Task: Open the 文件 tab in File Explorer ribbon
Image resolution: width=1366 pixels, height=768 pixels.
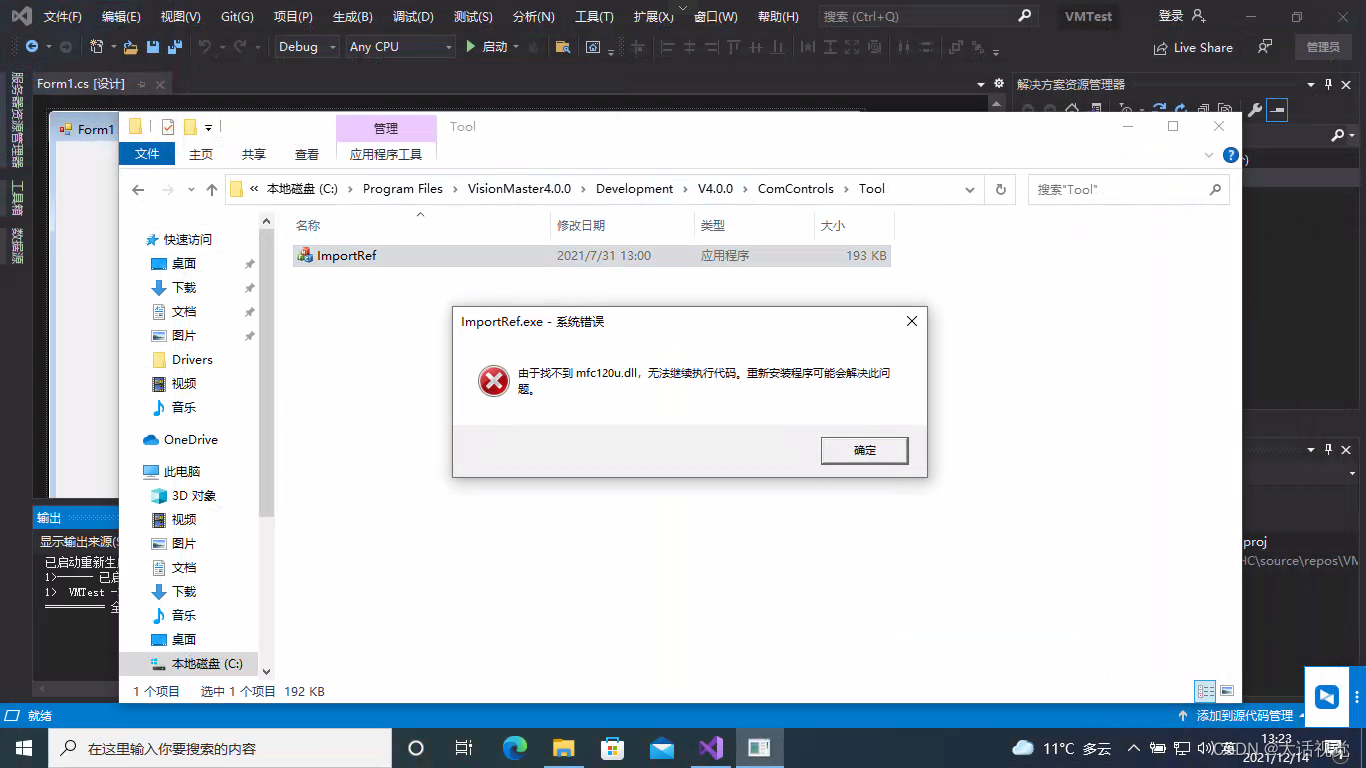Action: (147, 154)
